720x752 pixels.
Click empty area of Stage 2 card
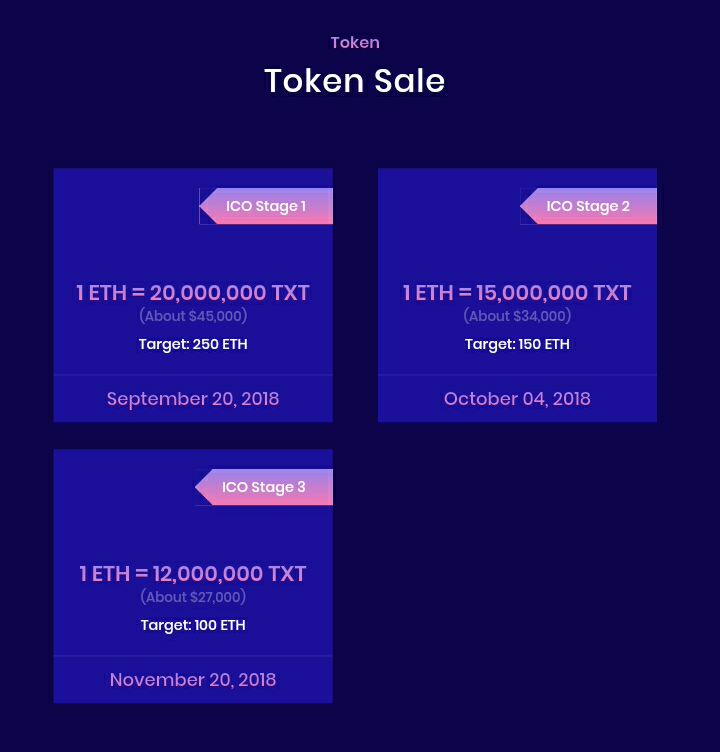[446, 225]
